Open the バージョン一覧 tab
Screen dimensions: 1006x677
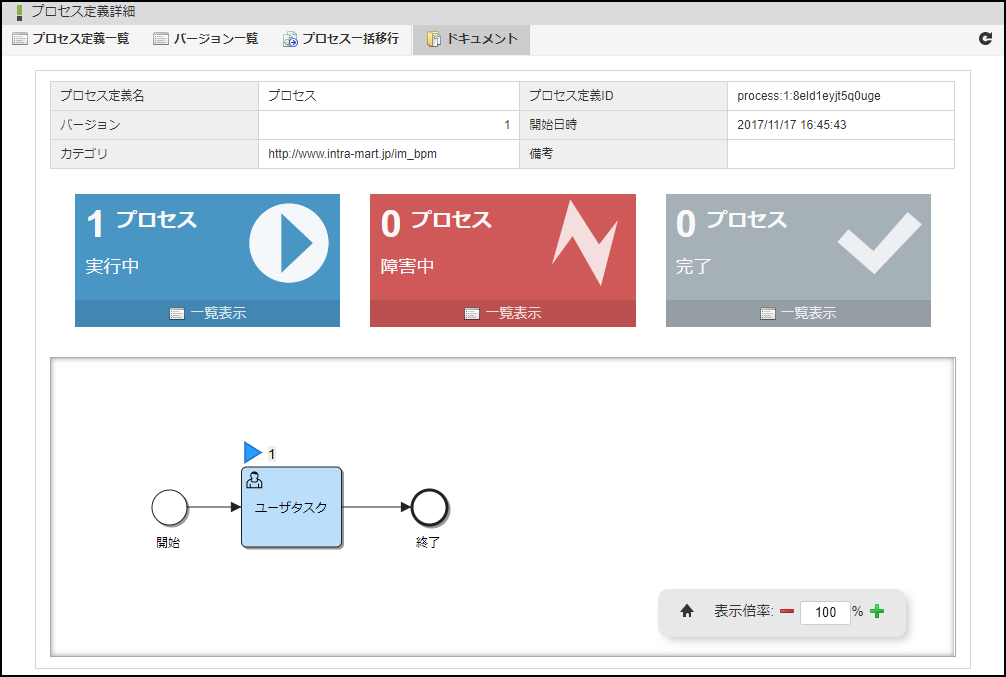click(x=206, y=39)
